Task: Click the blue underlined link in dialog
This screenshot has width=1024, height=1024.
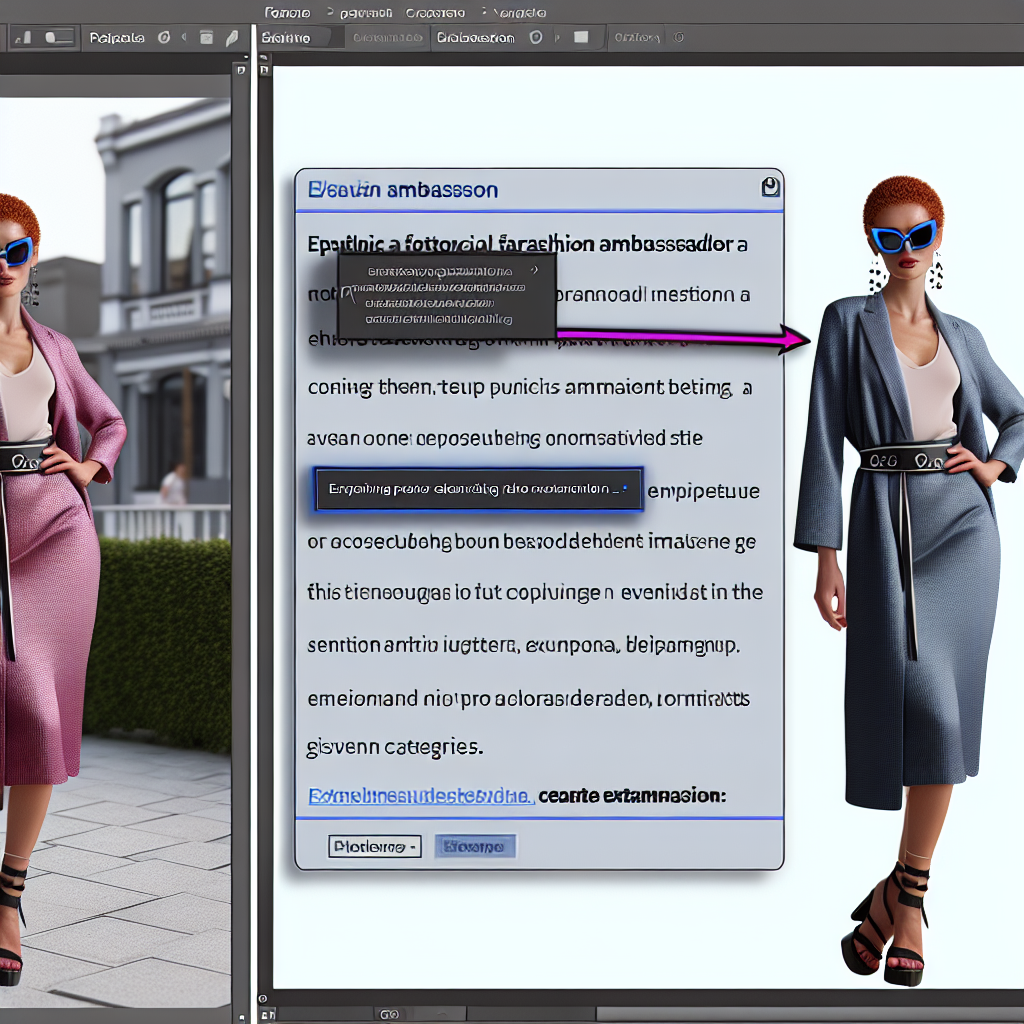Action: [419, 796]
